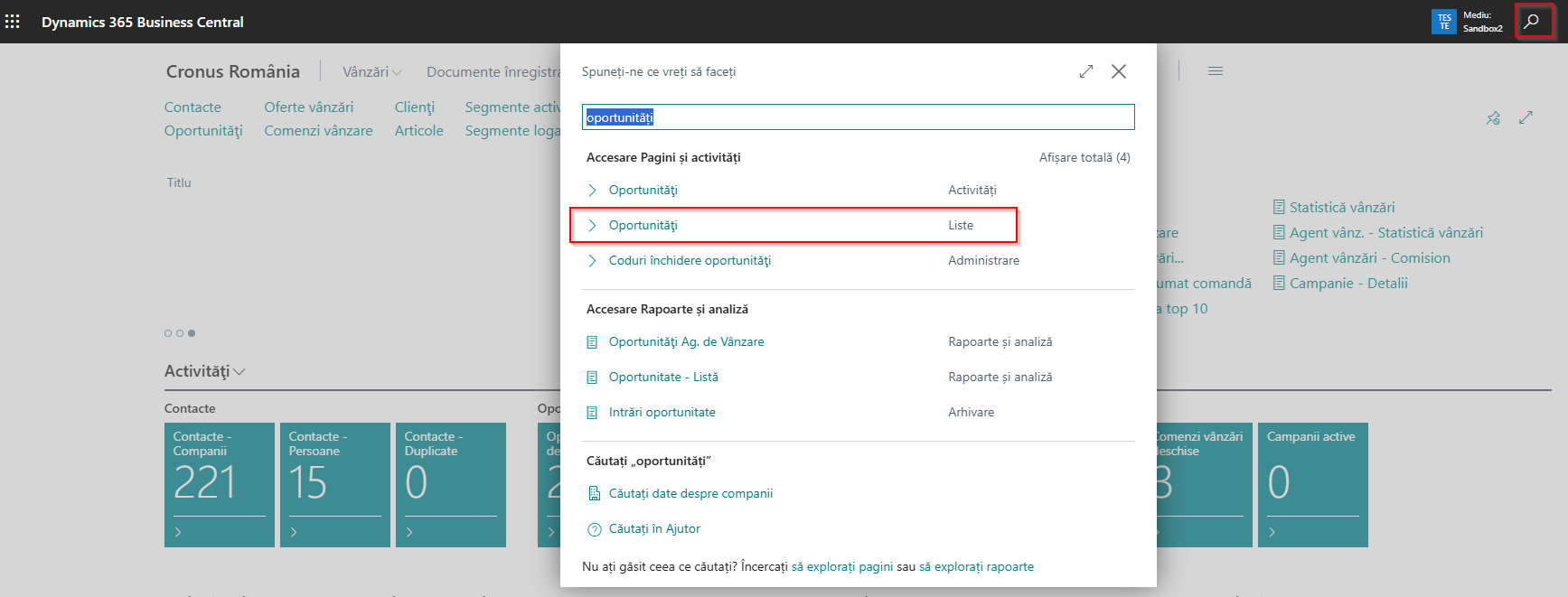Open the Comenzi vânzare menu link
The width and height of the screenshot is (1568, 597).
click(x=318, y=131)
